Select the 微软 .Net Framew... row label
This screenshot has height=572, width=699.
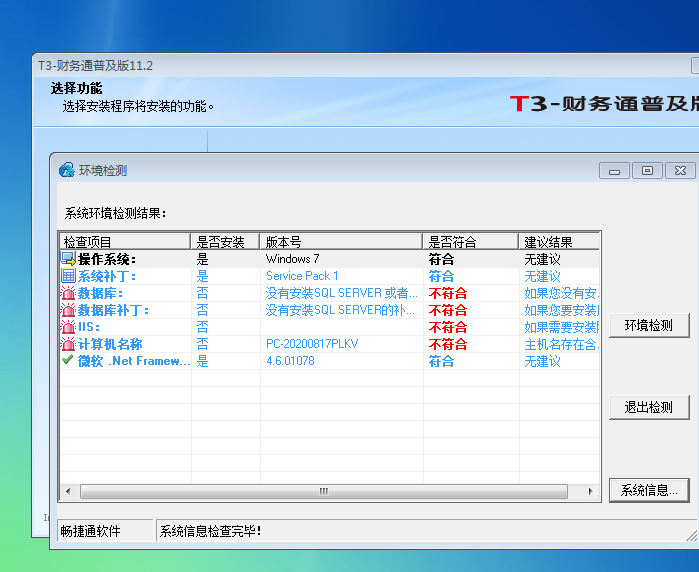134,361
